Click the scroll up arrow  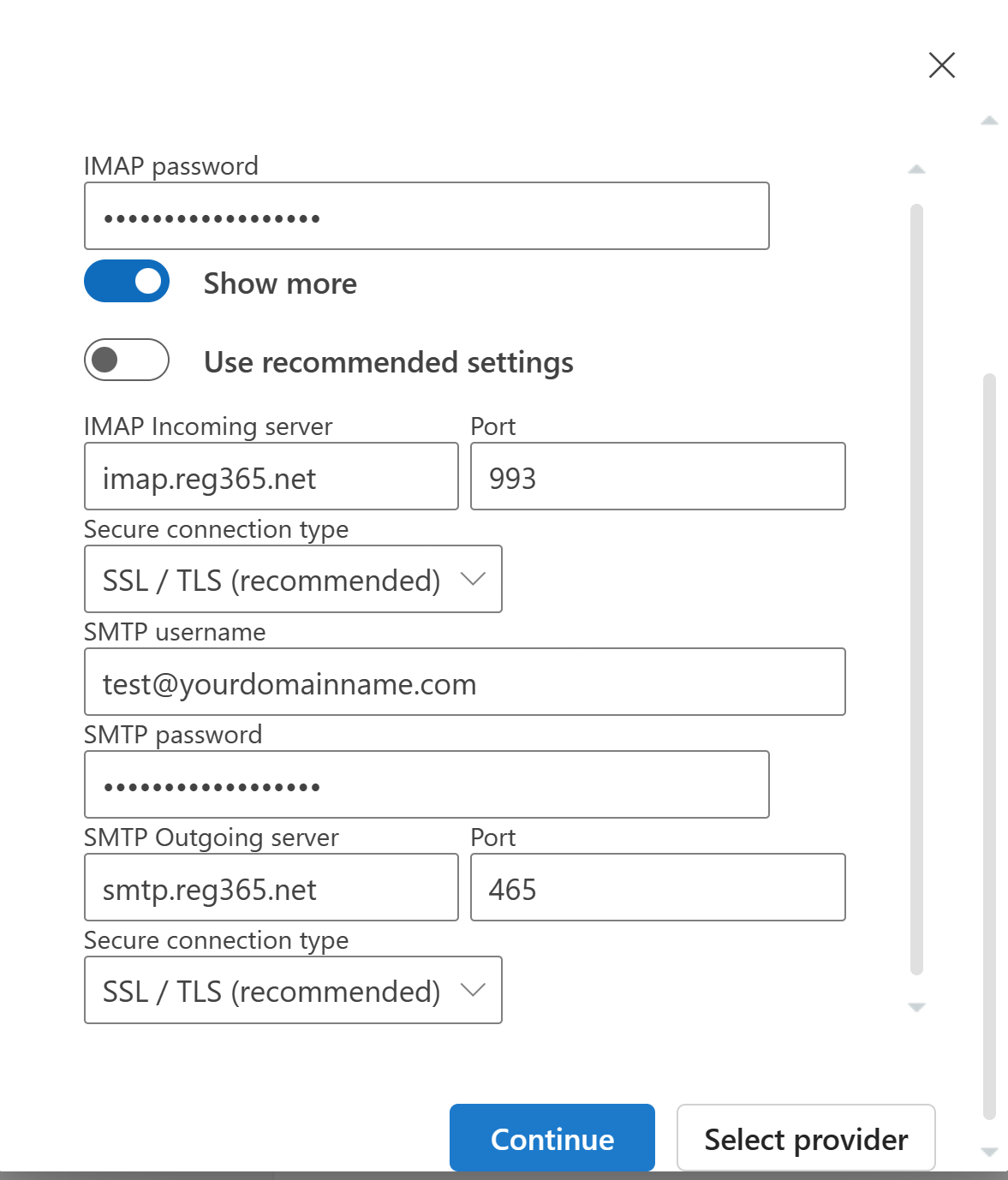(x=916, y=168)
